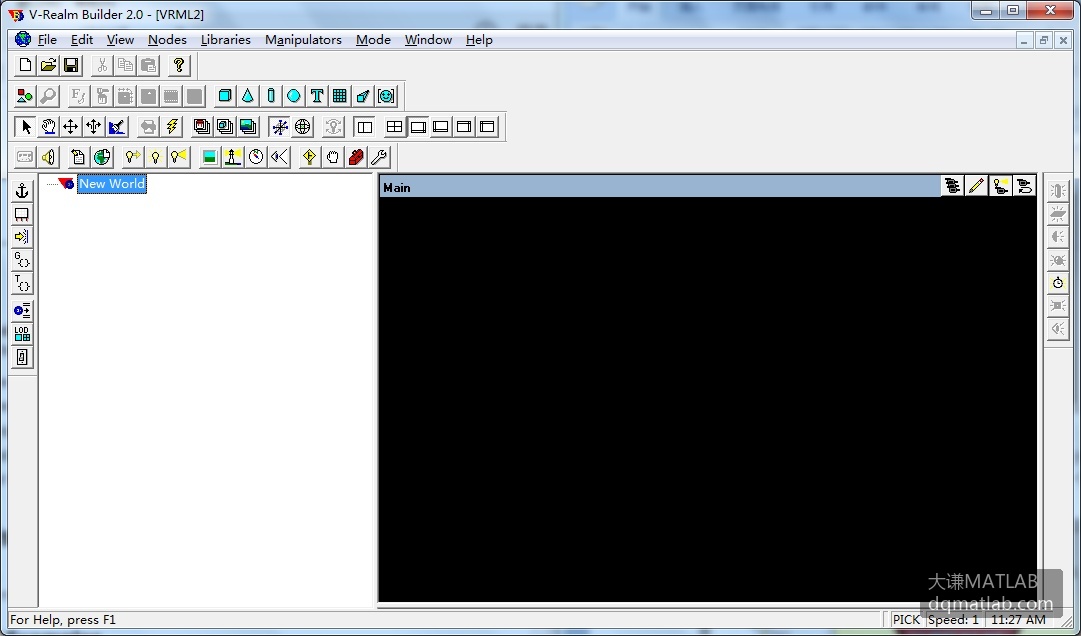The height and width of the screenshot is (636, 1081).
Task: Open a file using the folder icon
Action: (x=48, y=65)
